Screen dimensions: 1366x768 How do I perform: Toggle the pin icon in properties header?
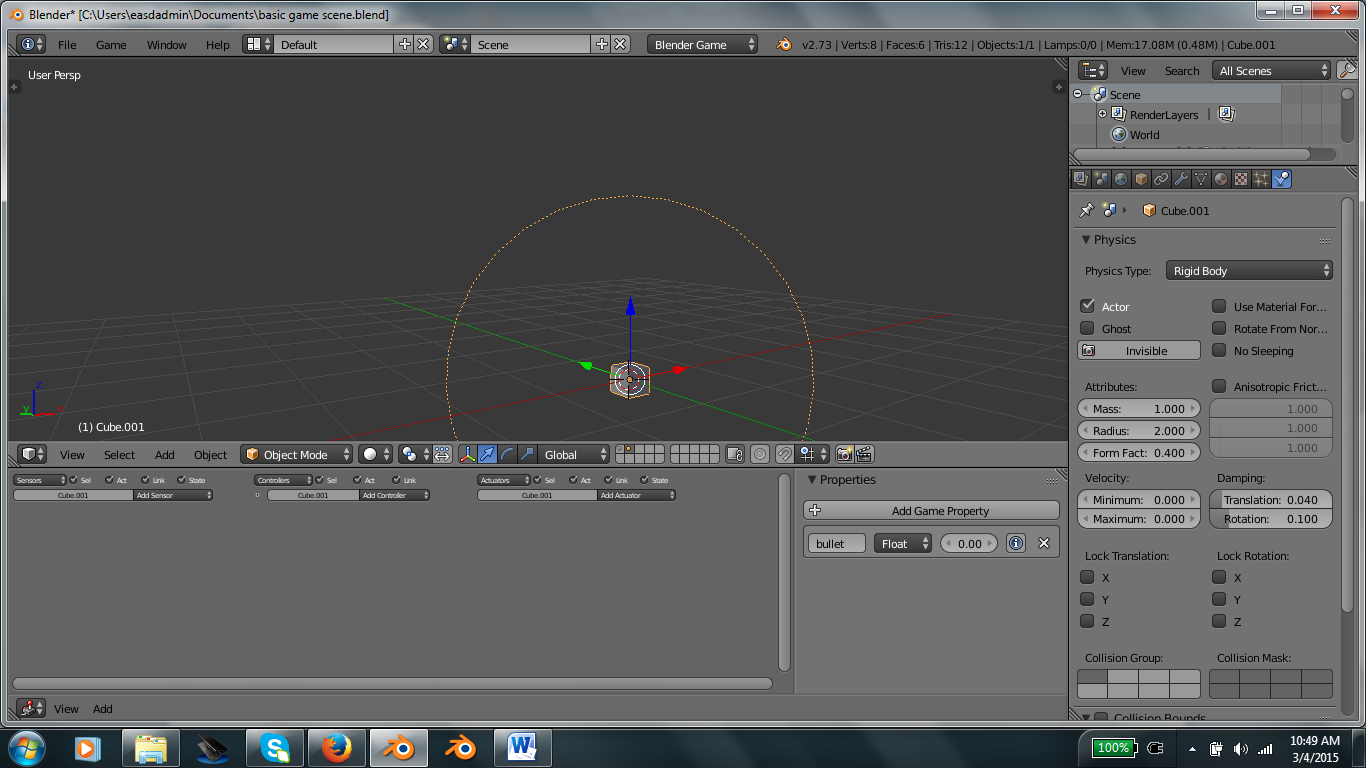click(1086, 210)
